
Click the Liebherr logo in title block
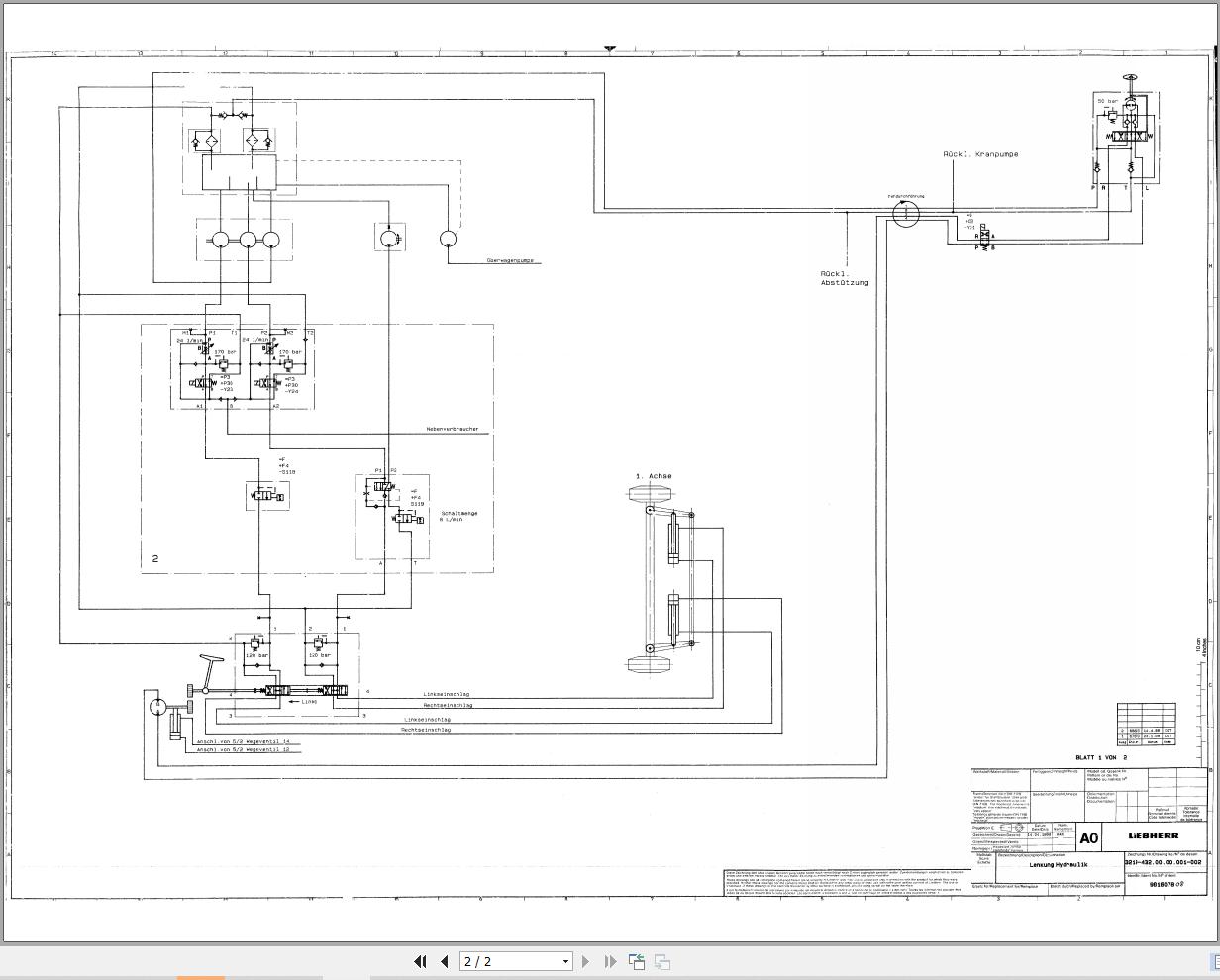(x=1153, y=836)
